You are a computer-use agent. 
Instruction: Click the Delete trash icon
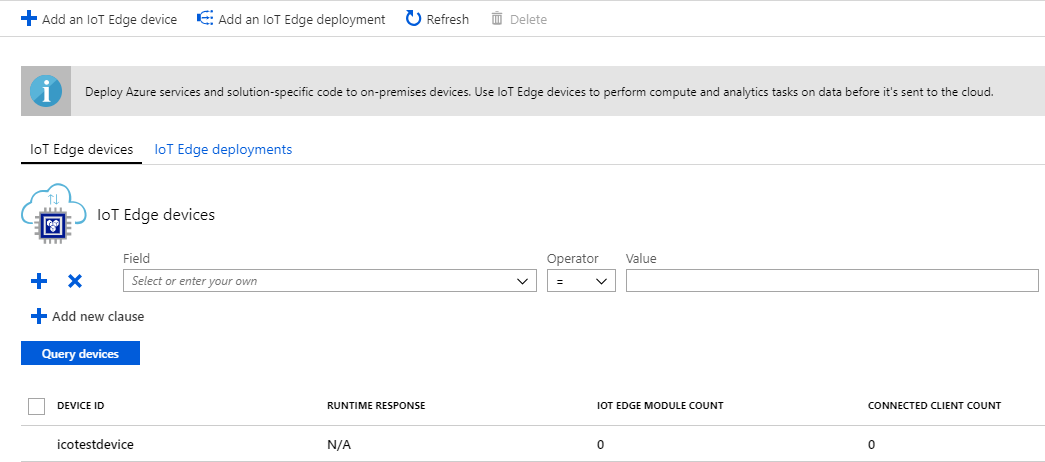(x=497, y=19)
